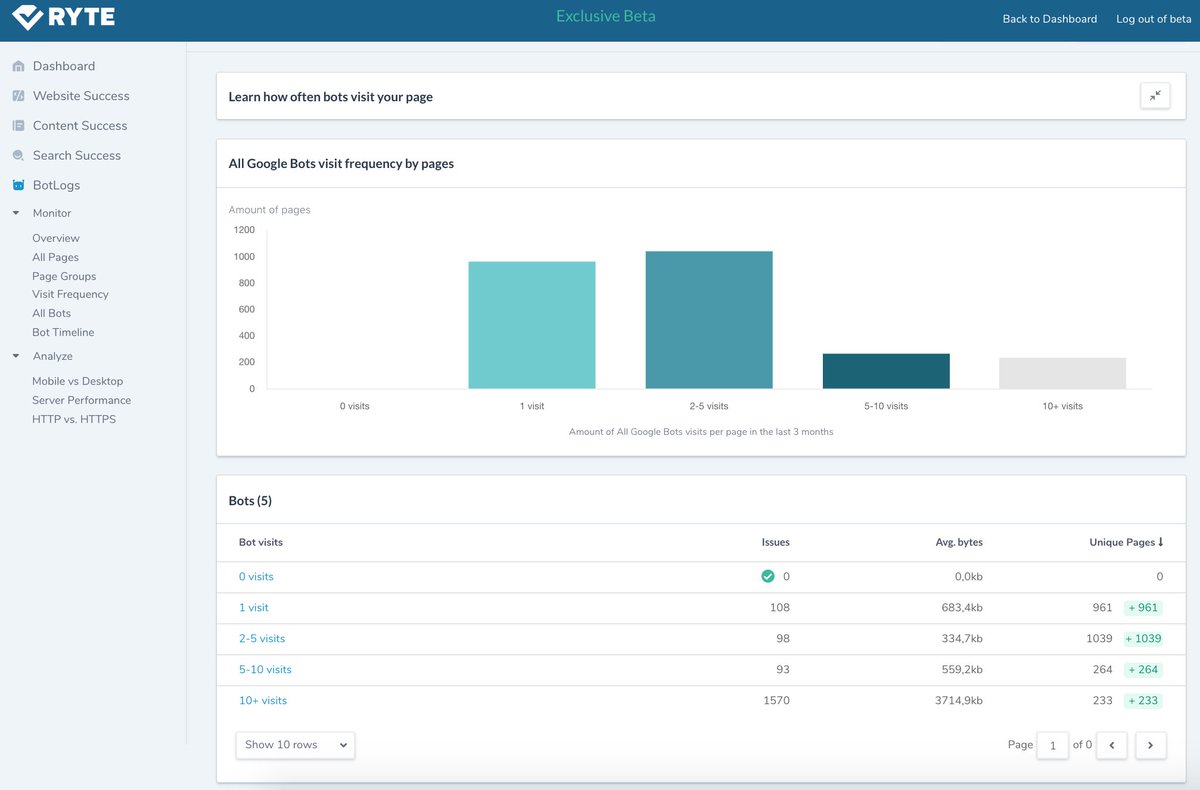Image resolution: width=1200 pixels, height=790 pixels.
Task: Click the + 233 badge
Action: pyautogui.click(x=1142, y=700)
